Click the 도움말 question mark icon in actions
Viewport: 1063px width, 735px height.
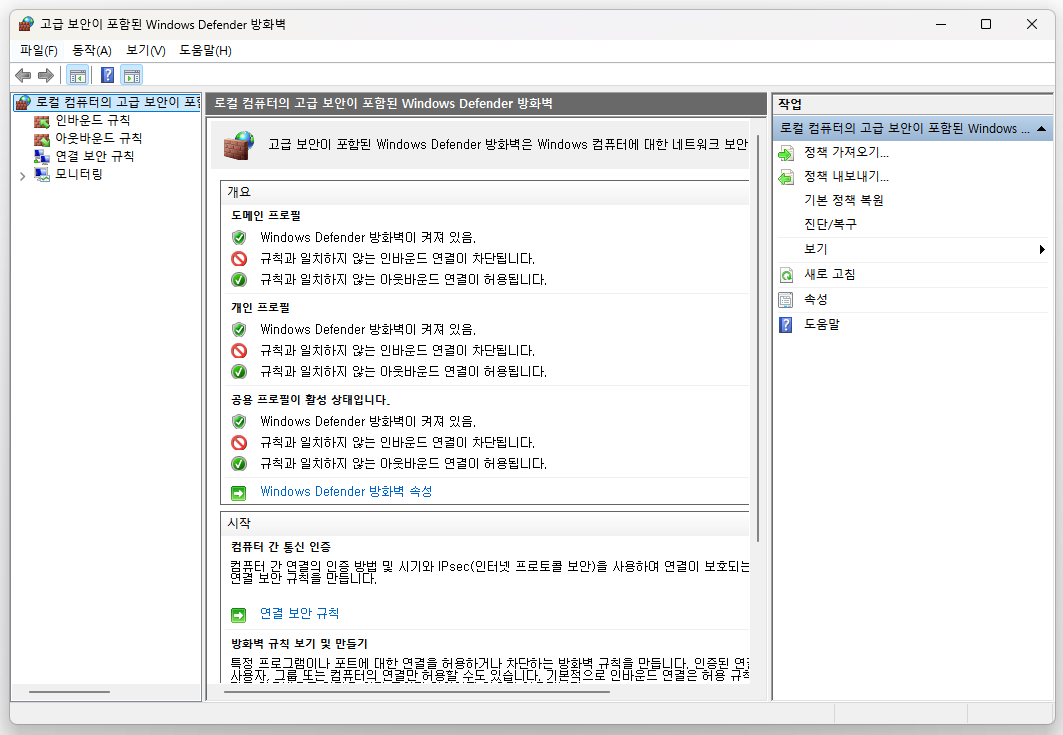coord(786,325)
